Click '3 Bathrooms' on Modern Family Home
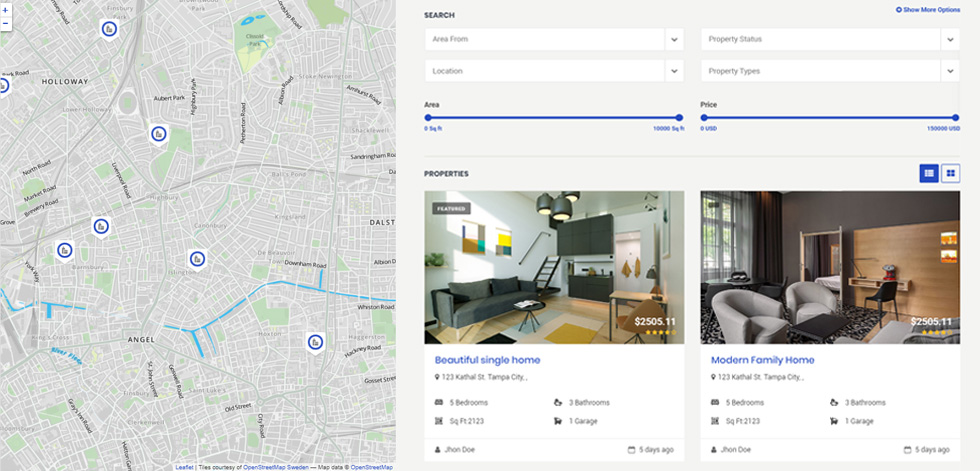This screenshot has width=980, height=471. click(x=865, y=403)
